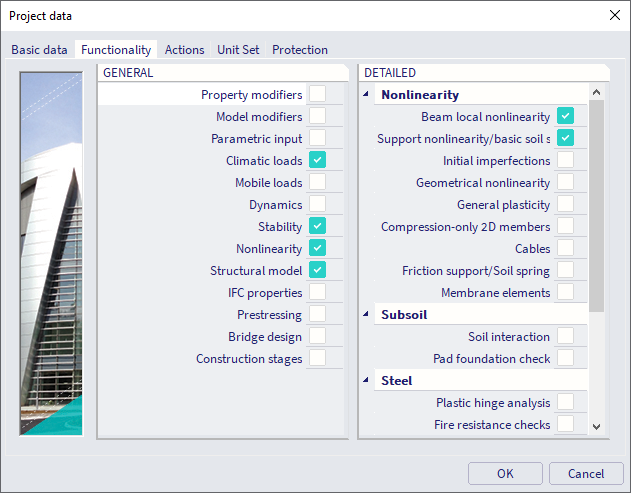The height and width of the screenshot is (493, 631).
Task: Uncheck the Climatic loads checkbox
Action: 317,161
